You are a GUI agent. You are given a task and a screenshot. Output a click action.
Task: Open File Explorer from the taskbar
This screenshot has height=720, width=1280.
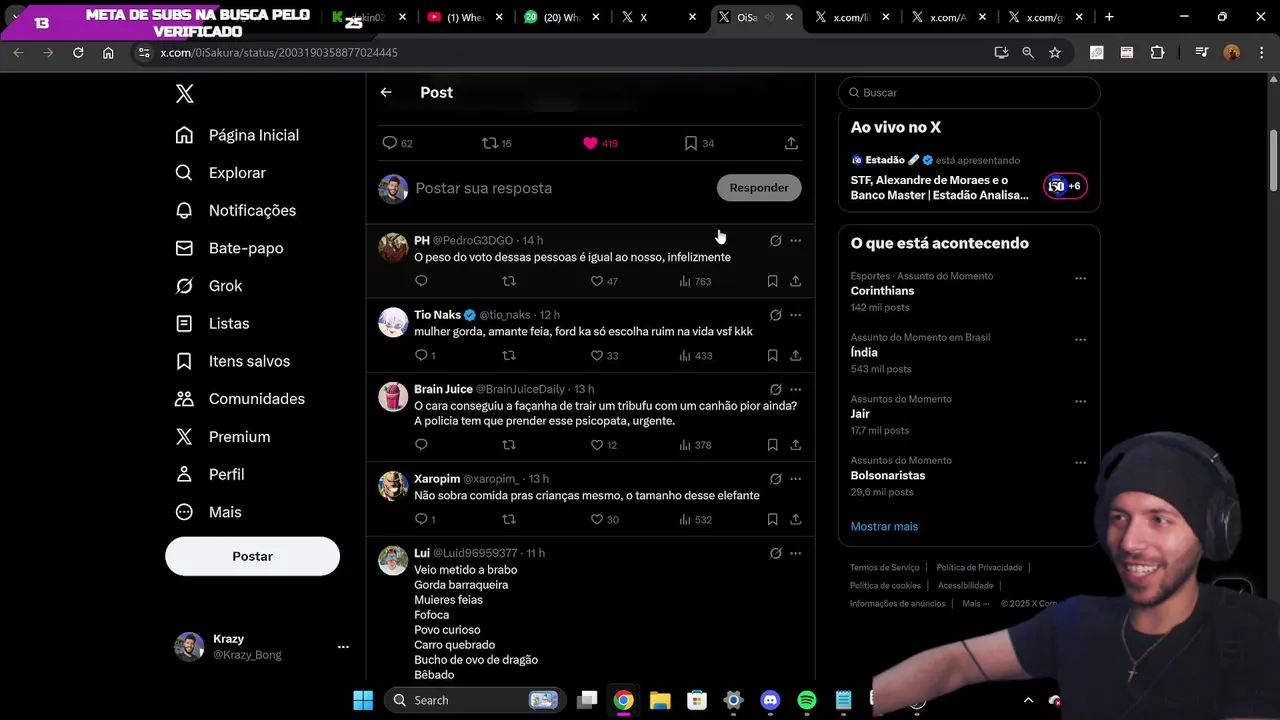[660, 700]
